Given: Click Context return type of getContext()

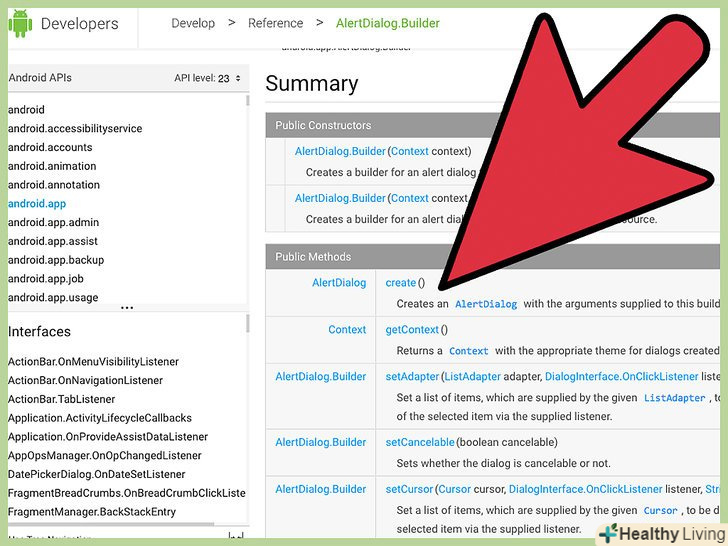Looking at the screenshot, I should click(x=347, y=330).
